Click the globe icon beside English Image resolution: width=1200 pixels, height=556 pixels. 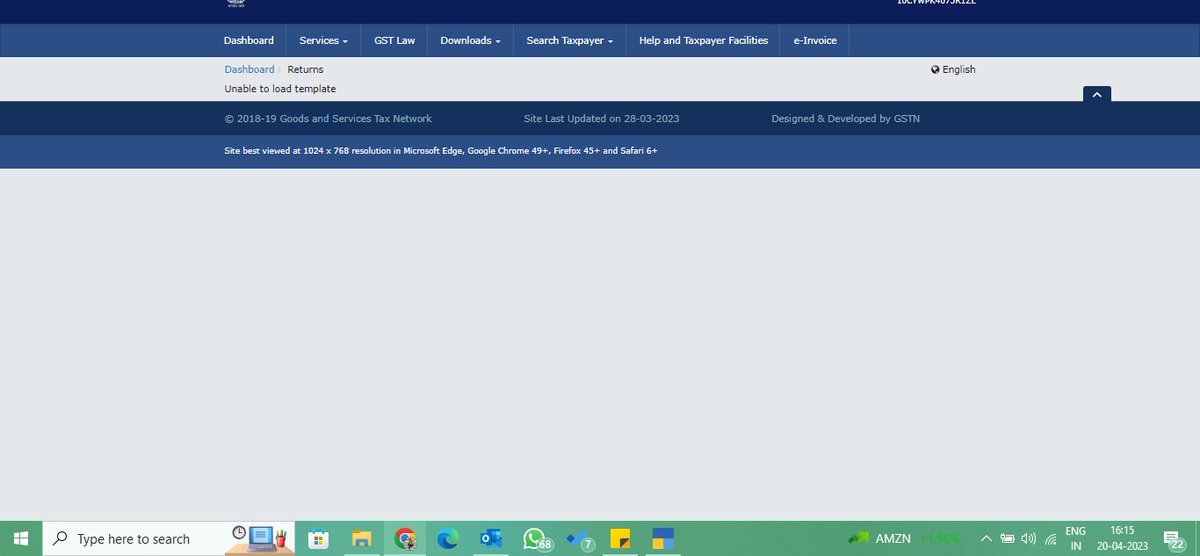pos(935,69)
